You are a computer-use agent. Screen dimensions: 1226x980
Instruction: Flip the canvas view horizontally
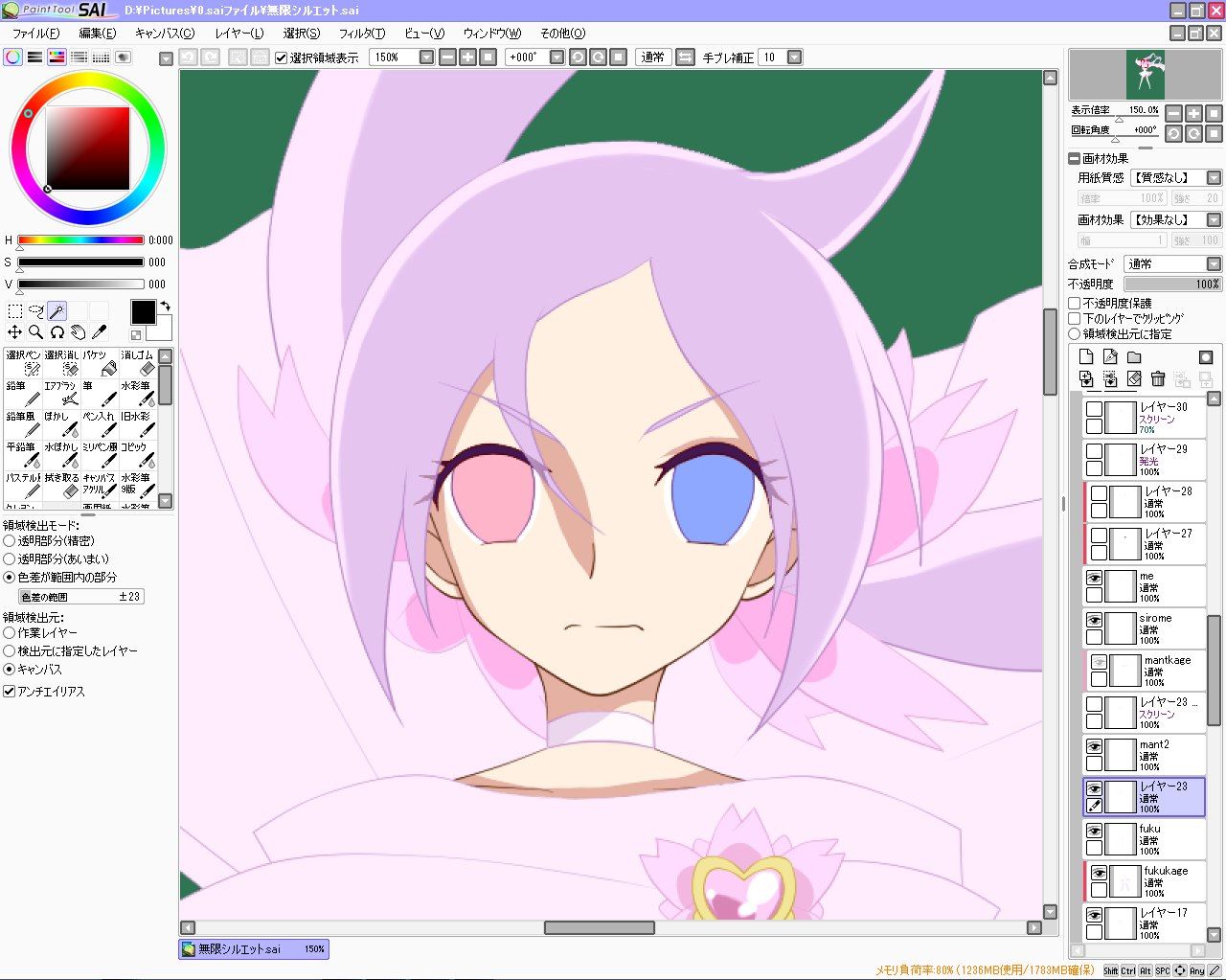(x=685, y=57)
